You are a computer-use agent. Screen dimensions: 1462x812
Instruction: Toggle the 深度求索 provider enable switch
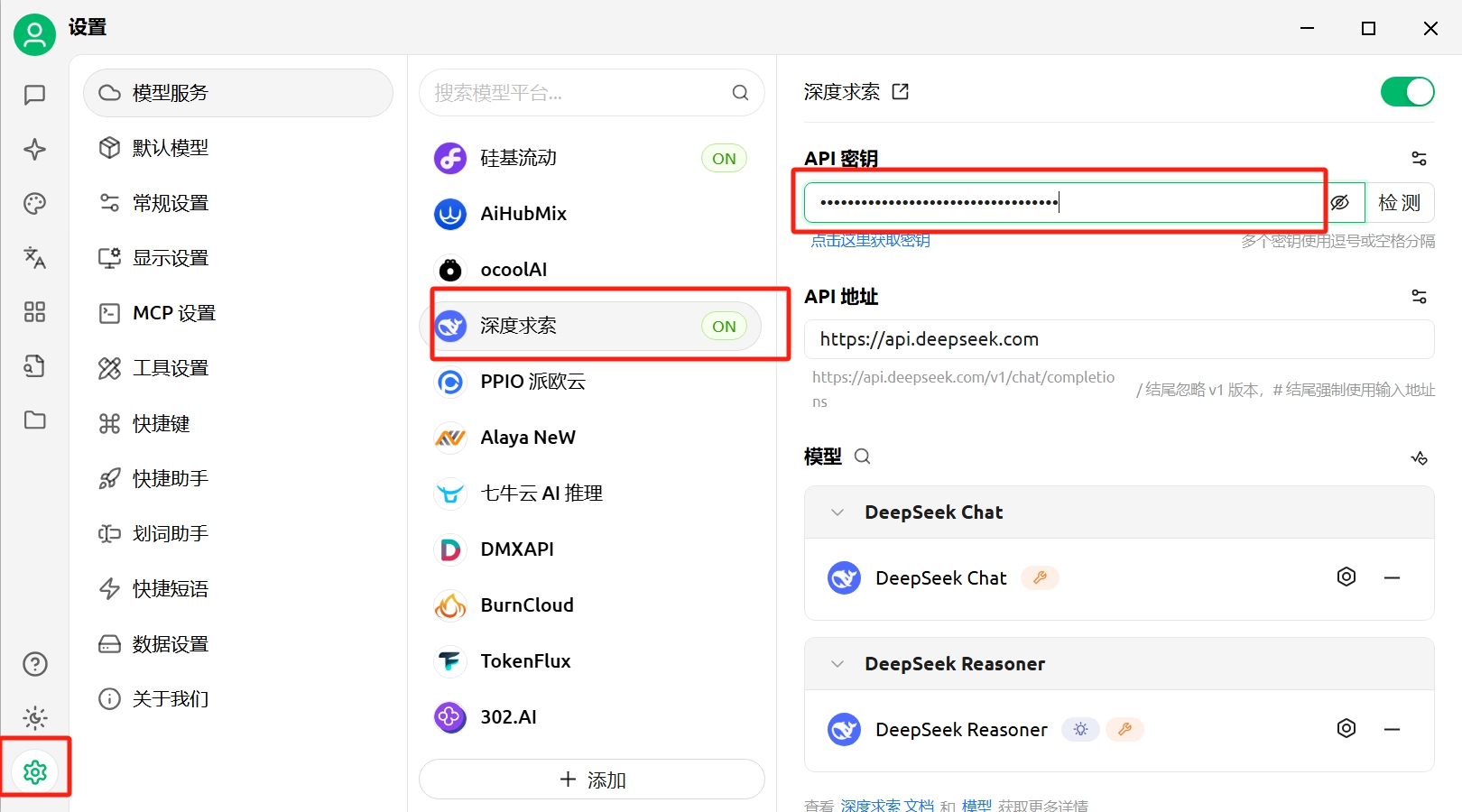click(x=1407, y=91)
